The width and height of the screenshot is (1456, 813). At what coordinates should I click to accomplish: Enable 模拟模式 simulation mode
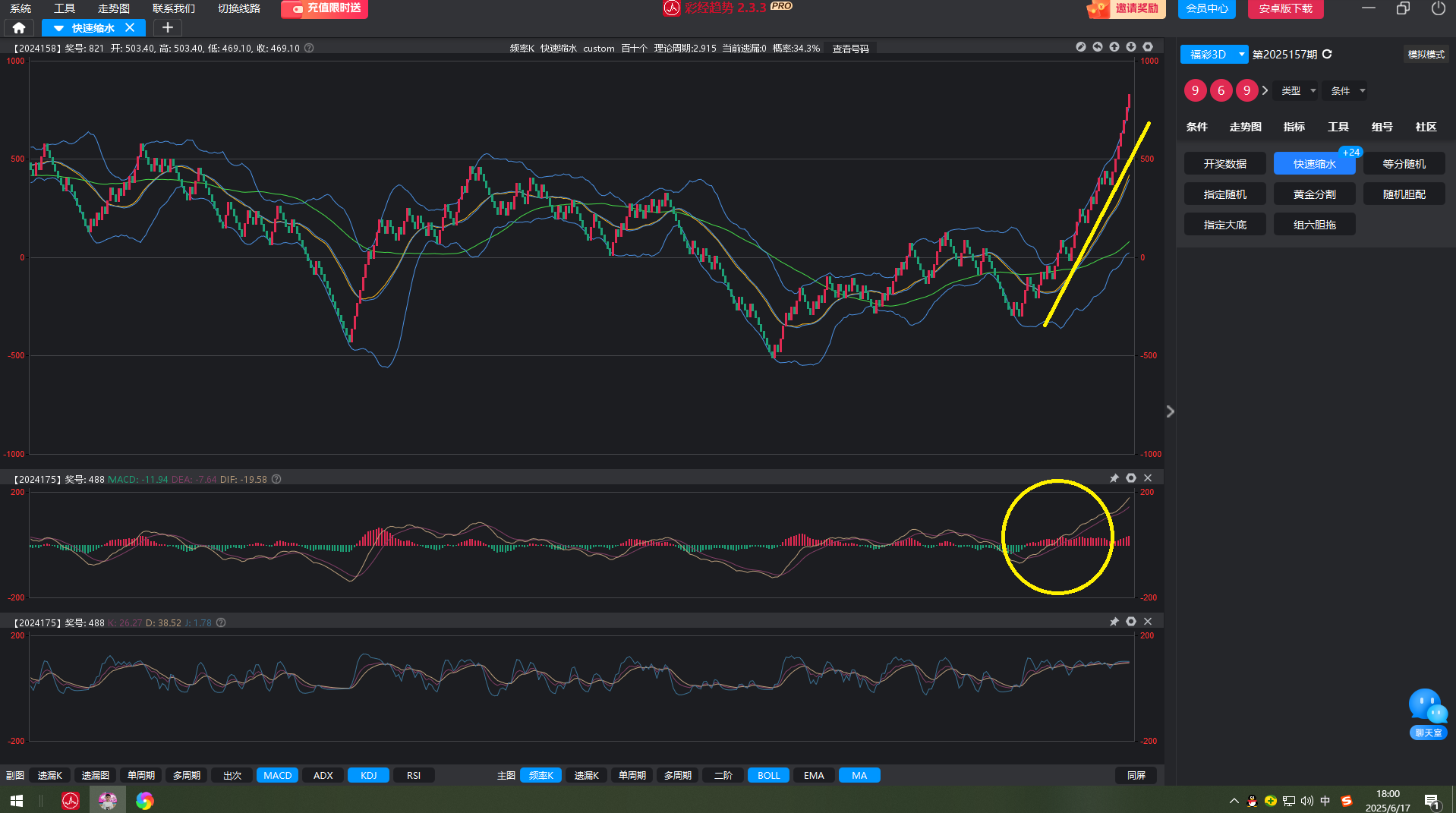[x=1426, y=54]
